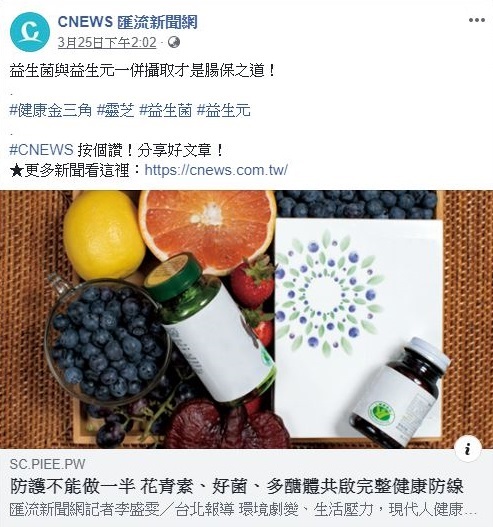Image resolution: width=493 pixels, height=527 pixels.
Task: Visit the CNEWS 匯流新聞網 page name
Action: 127,22
